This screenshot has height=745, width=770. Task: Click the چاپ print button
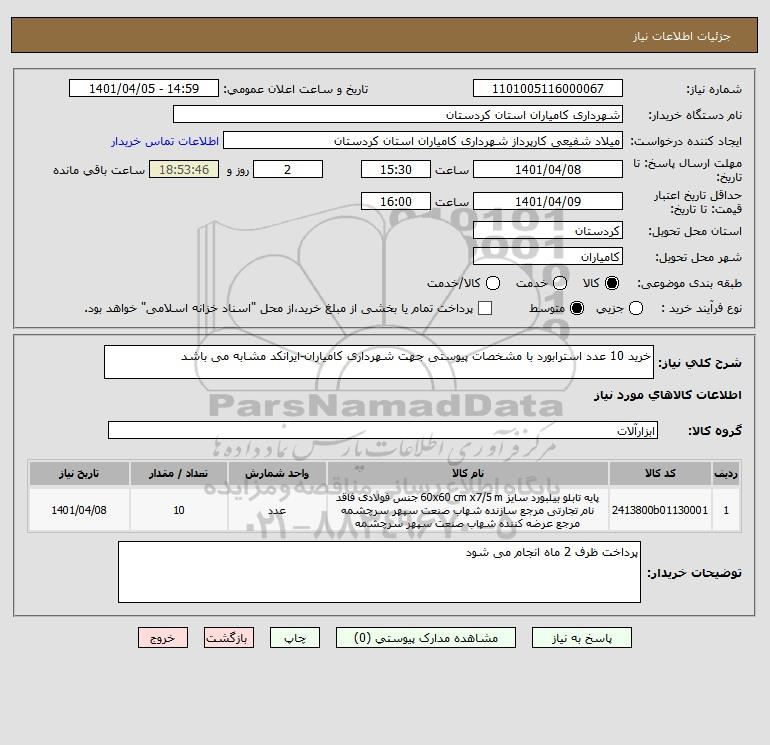pos(295,637)
